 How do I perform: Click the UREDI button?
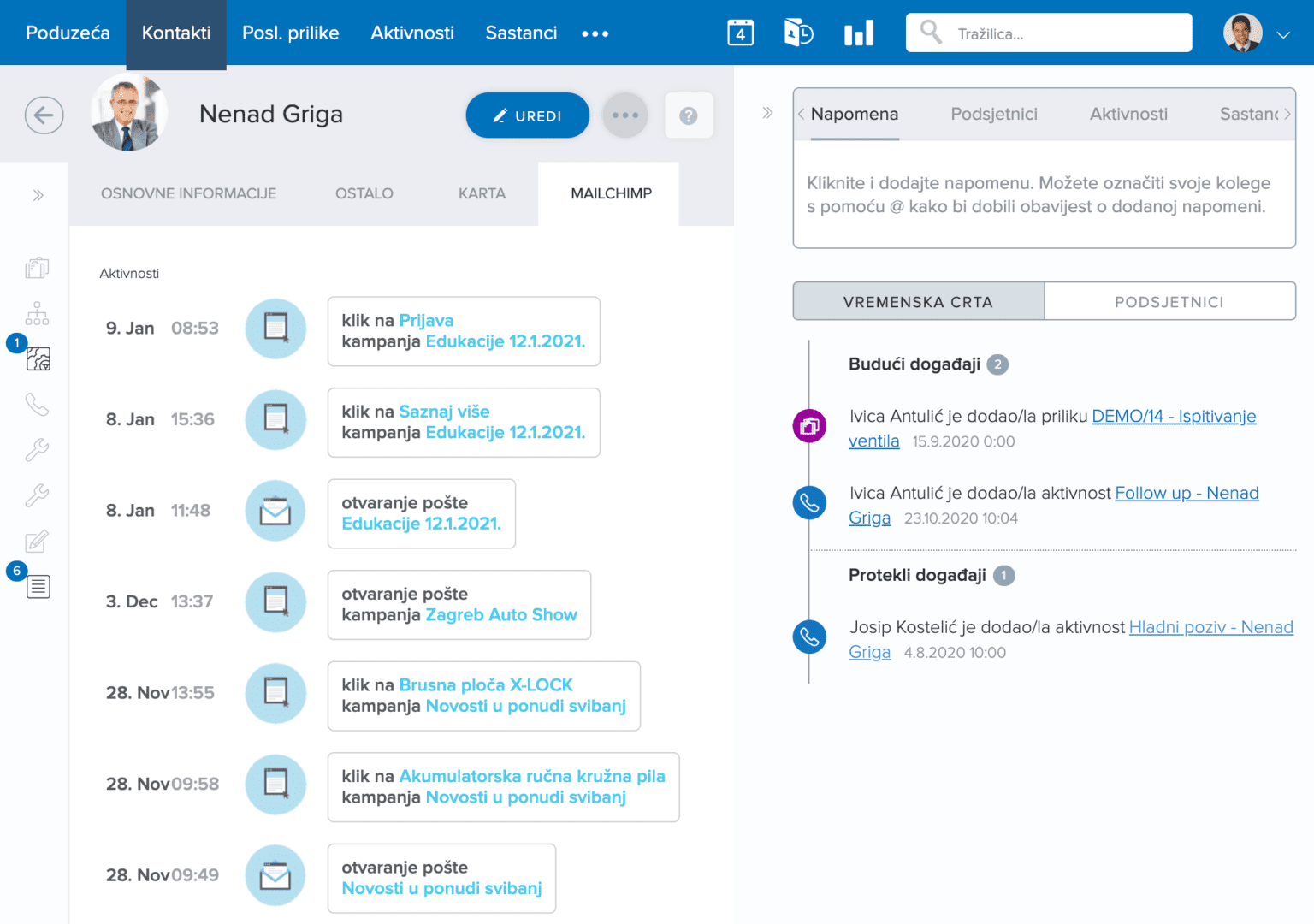(x=527, y=115)
